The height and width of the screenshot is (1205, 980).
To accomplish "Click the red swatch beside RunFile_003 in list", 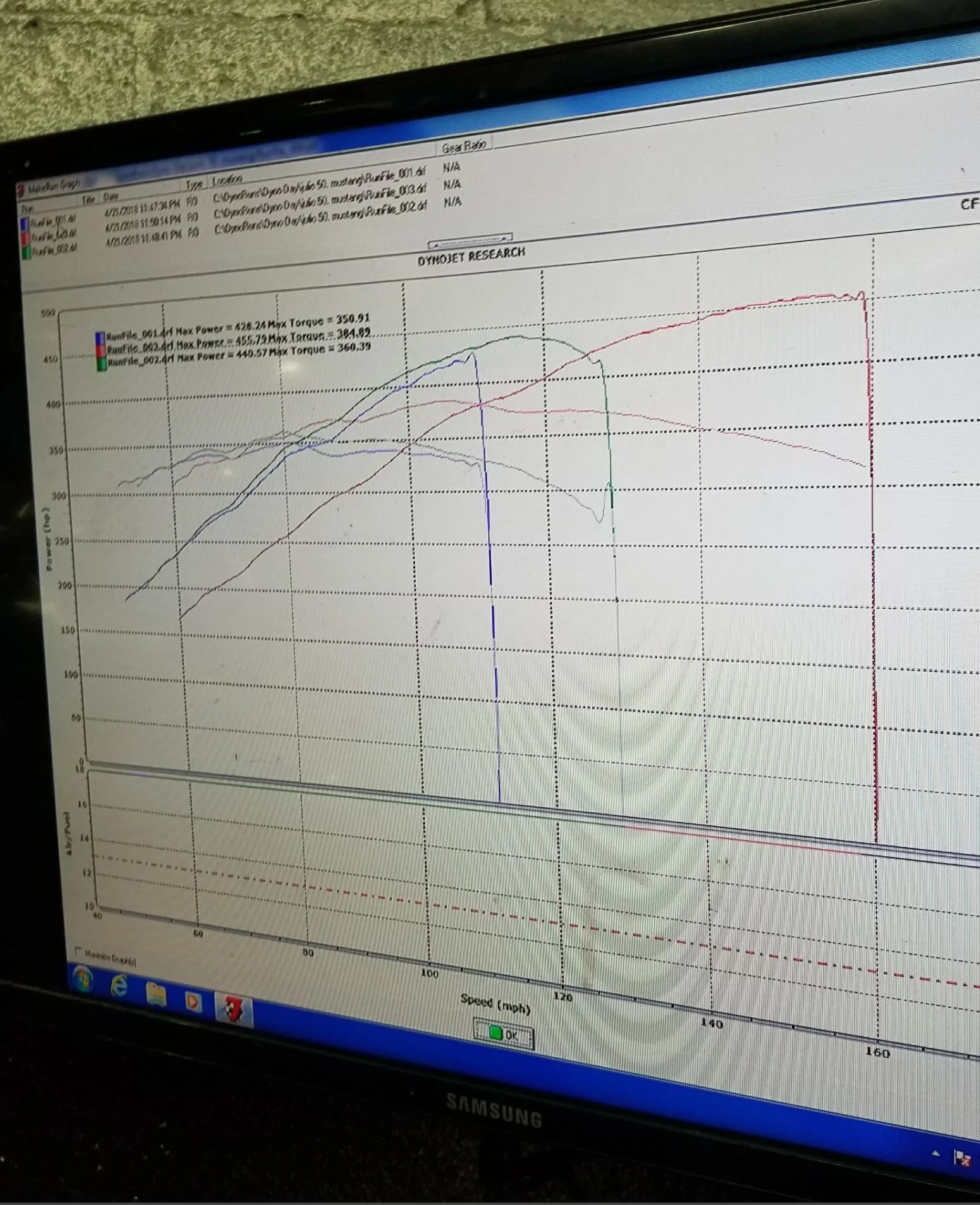I will click(26, 238).
